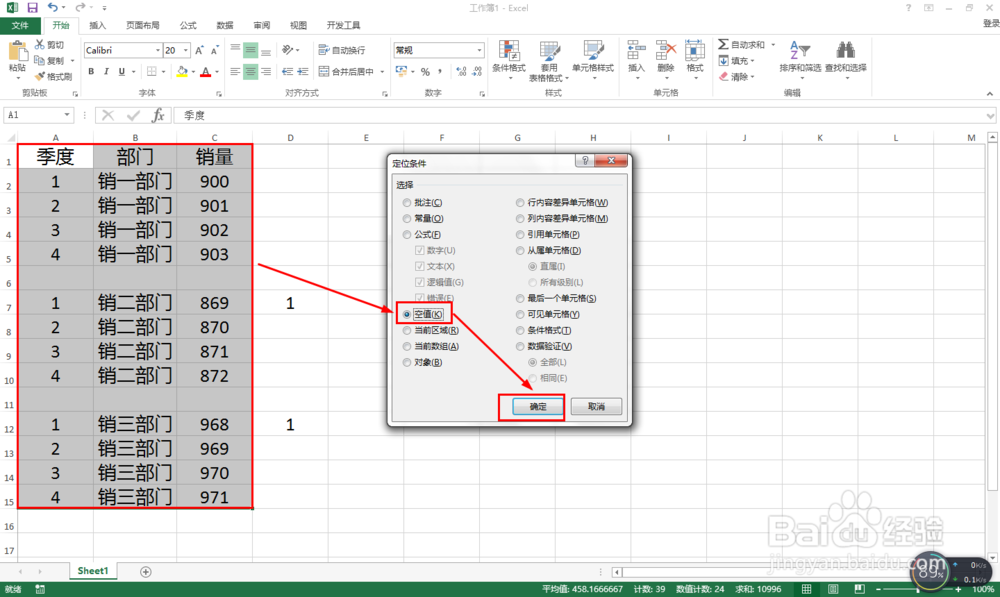Click the AutoSum (自动求和) icon
This screenshot has height=597, width=1000.
pos(723,44)
